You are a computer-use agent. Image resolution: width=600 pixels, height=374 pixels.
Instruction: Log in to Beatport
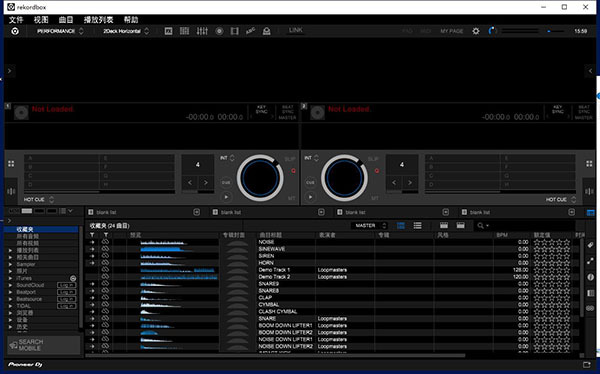[x=67, y=292]
